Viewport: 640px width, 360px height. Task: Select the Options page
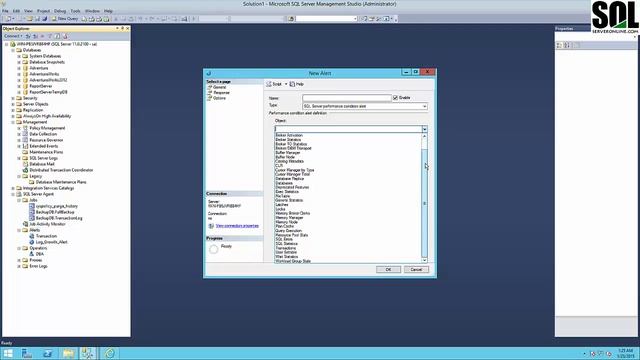(219, 98)
